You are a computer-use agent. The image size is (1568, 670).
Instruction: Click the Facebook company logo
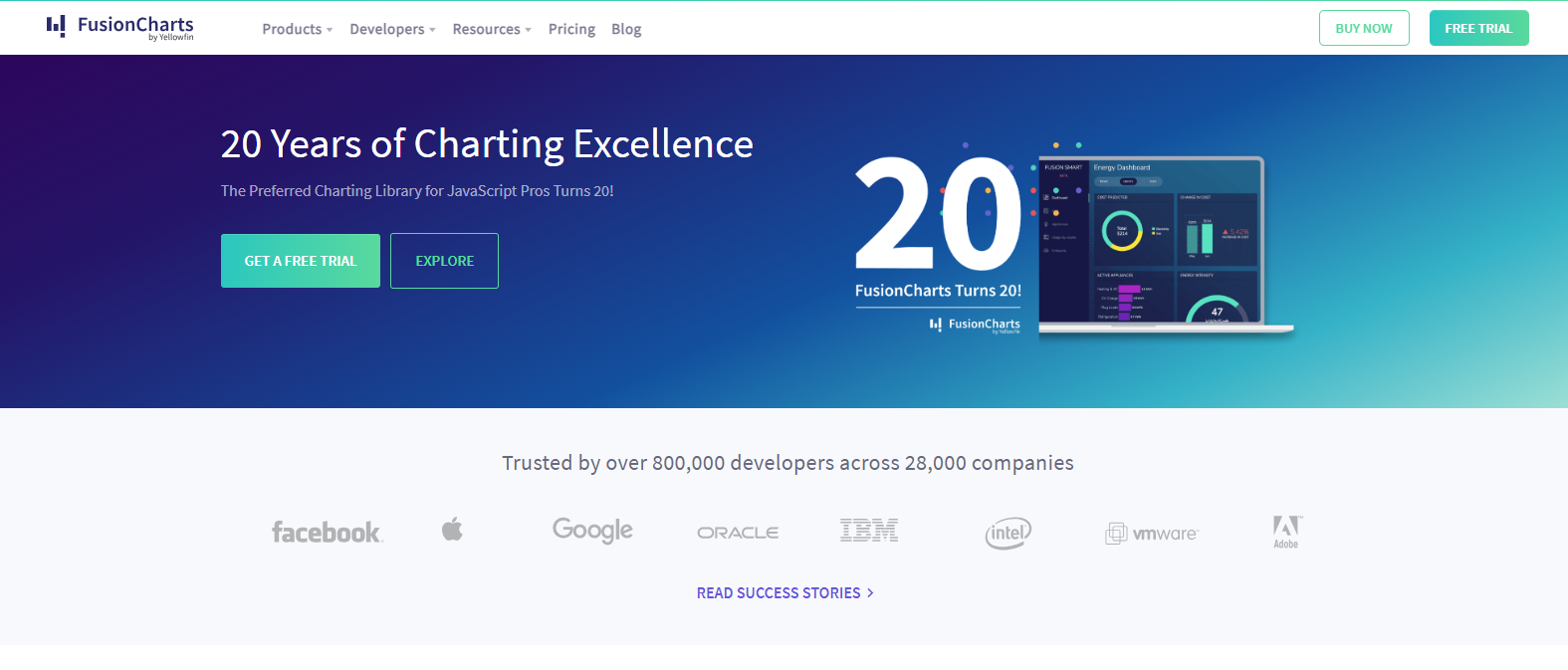(327, 533)
